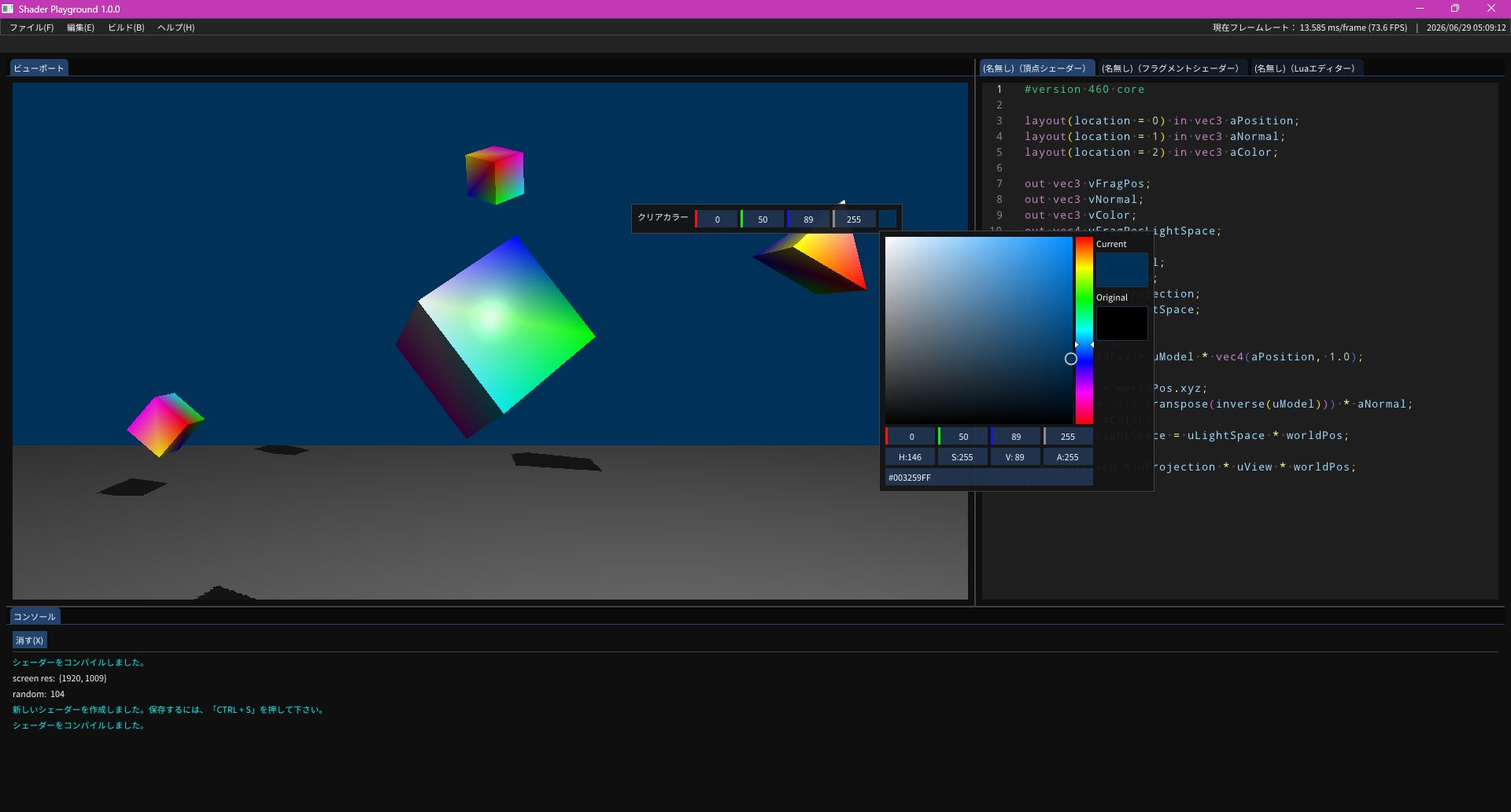This screenshot has width=1511, height=812.
Task: Click console message mentioning CTRL + S
Action: [169, 710]
